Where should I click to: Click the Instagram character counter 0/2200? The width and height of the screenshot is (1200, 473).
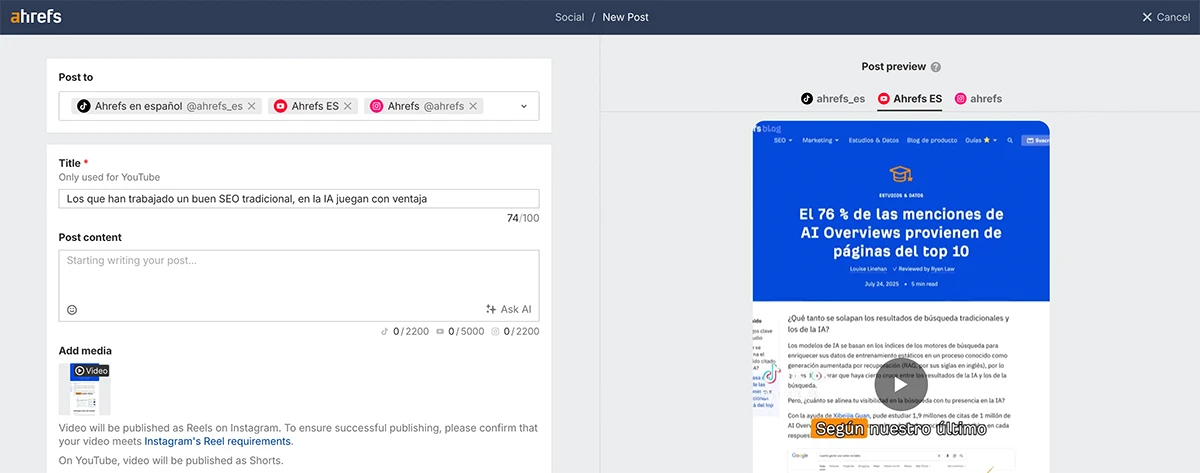coord(516,331)
